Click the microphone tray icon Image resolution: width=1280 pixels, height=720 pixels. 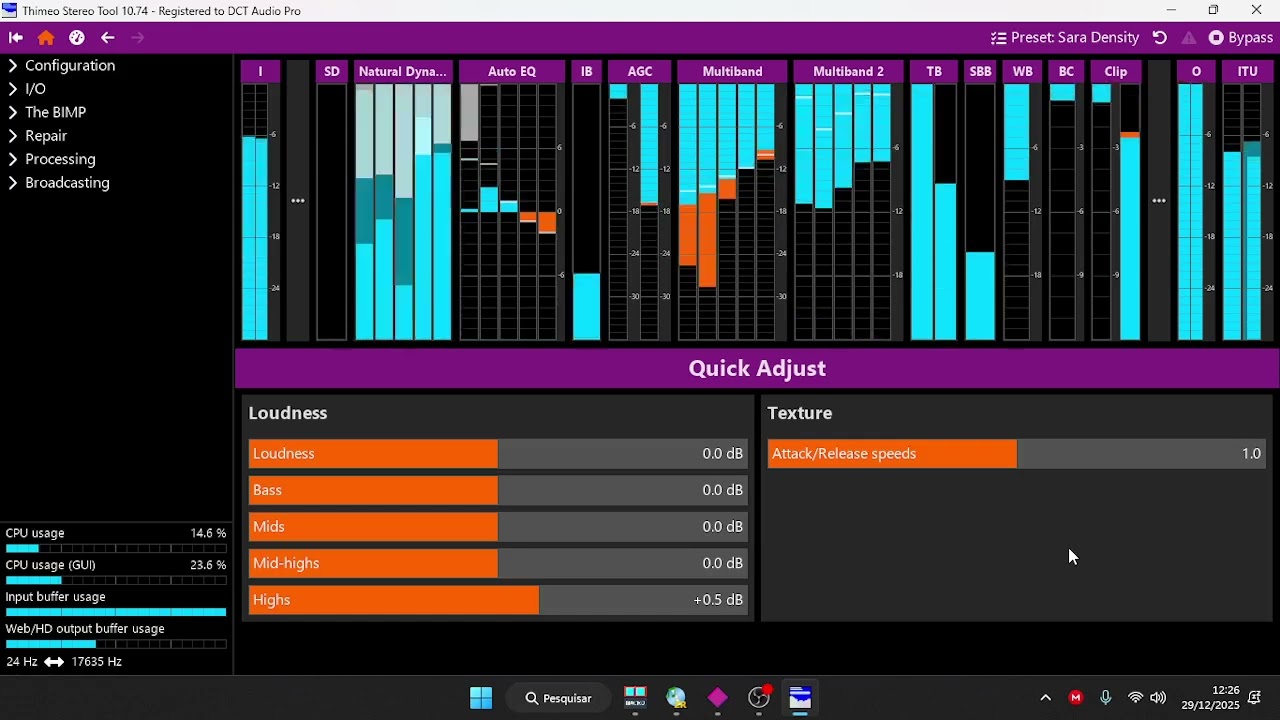[1106, 698]
